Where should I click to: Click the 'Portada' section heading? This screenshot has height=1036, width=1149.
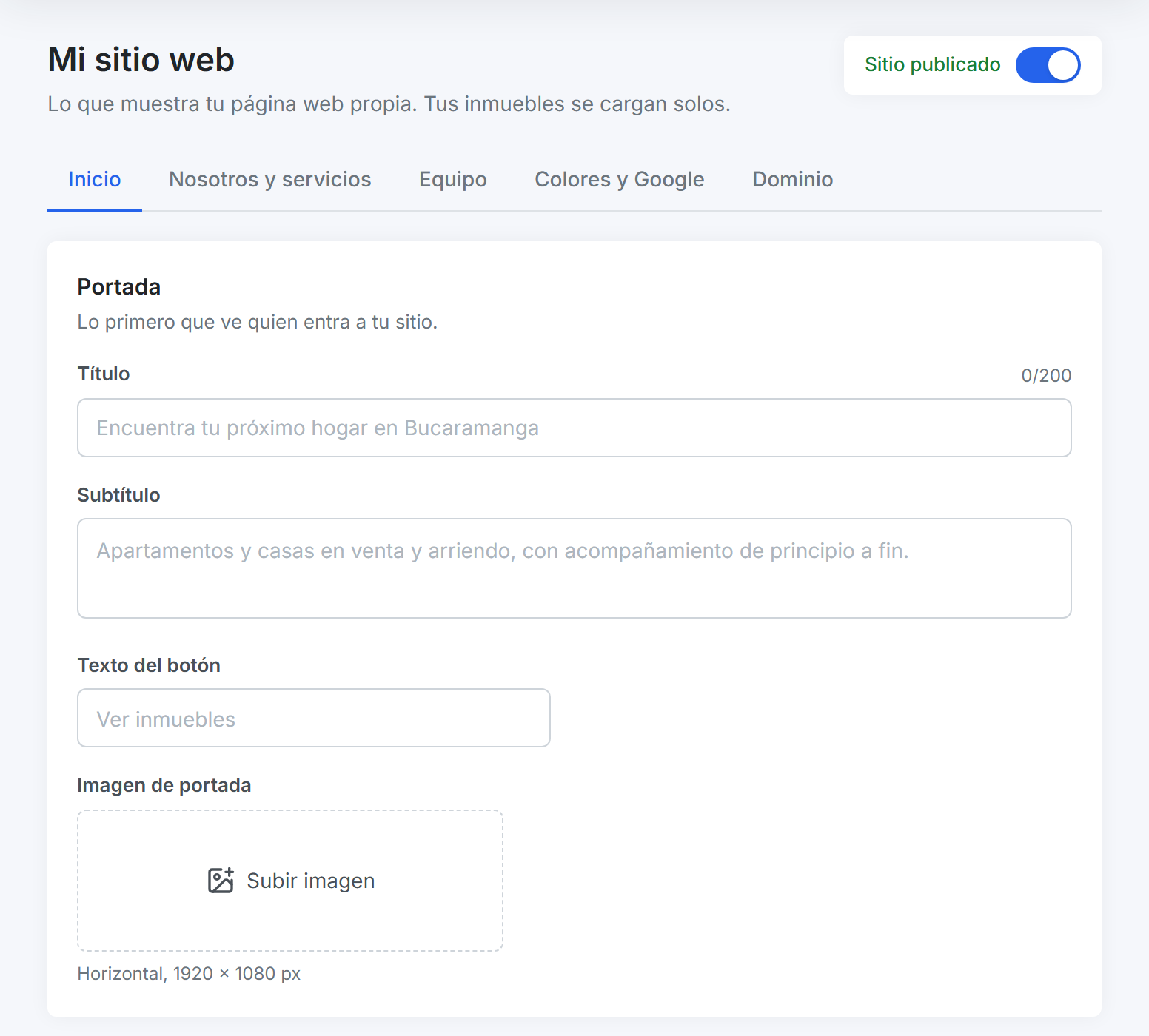pos(119,287)
